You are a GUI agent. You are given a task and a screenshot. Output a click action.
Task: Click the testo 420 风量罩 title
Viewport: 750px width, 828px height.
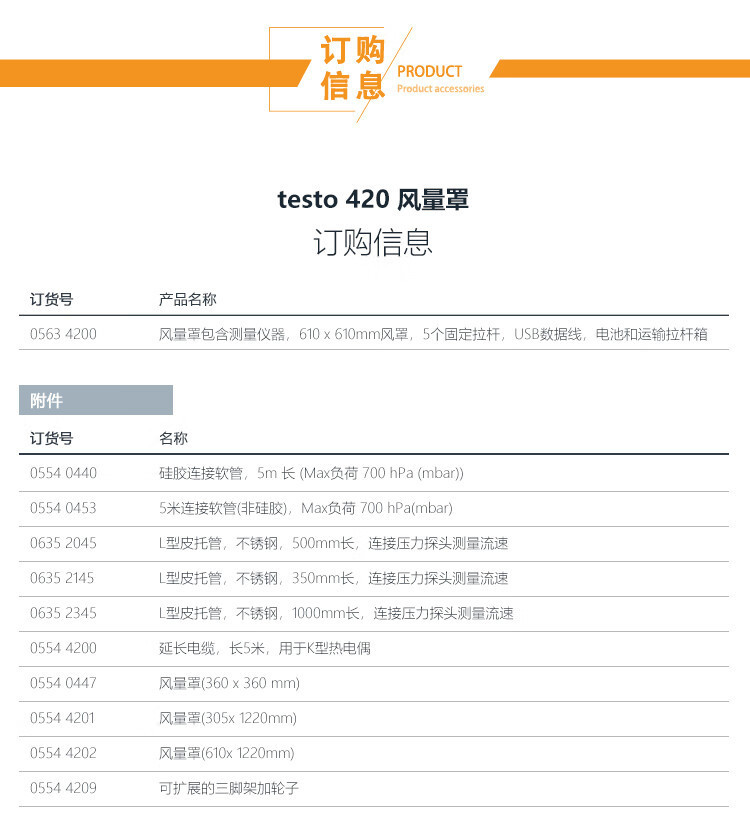coord(373,200)
